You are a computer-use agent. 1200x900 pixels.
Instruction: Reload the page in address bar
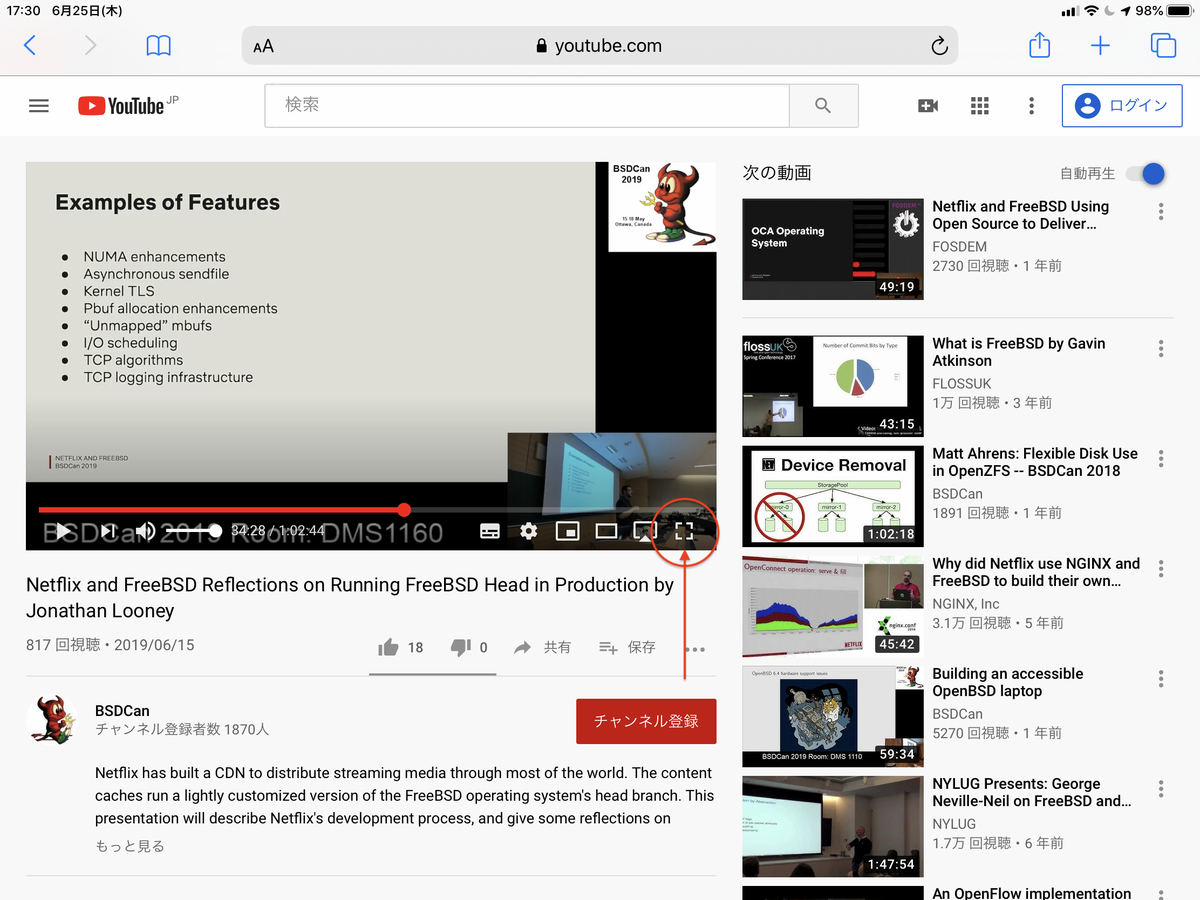click(x=938, y=46)
